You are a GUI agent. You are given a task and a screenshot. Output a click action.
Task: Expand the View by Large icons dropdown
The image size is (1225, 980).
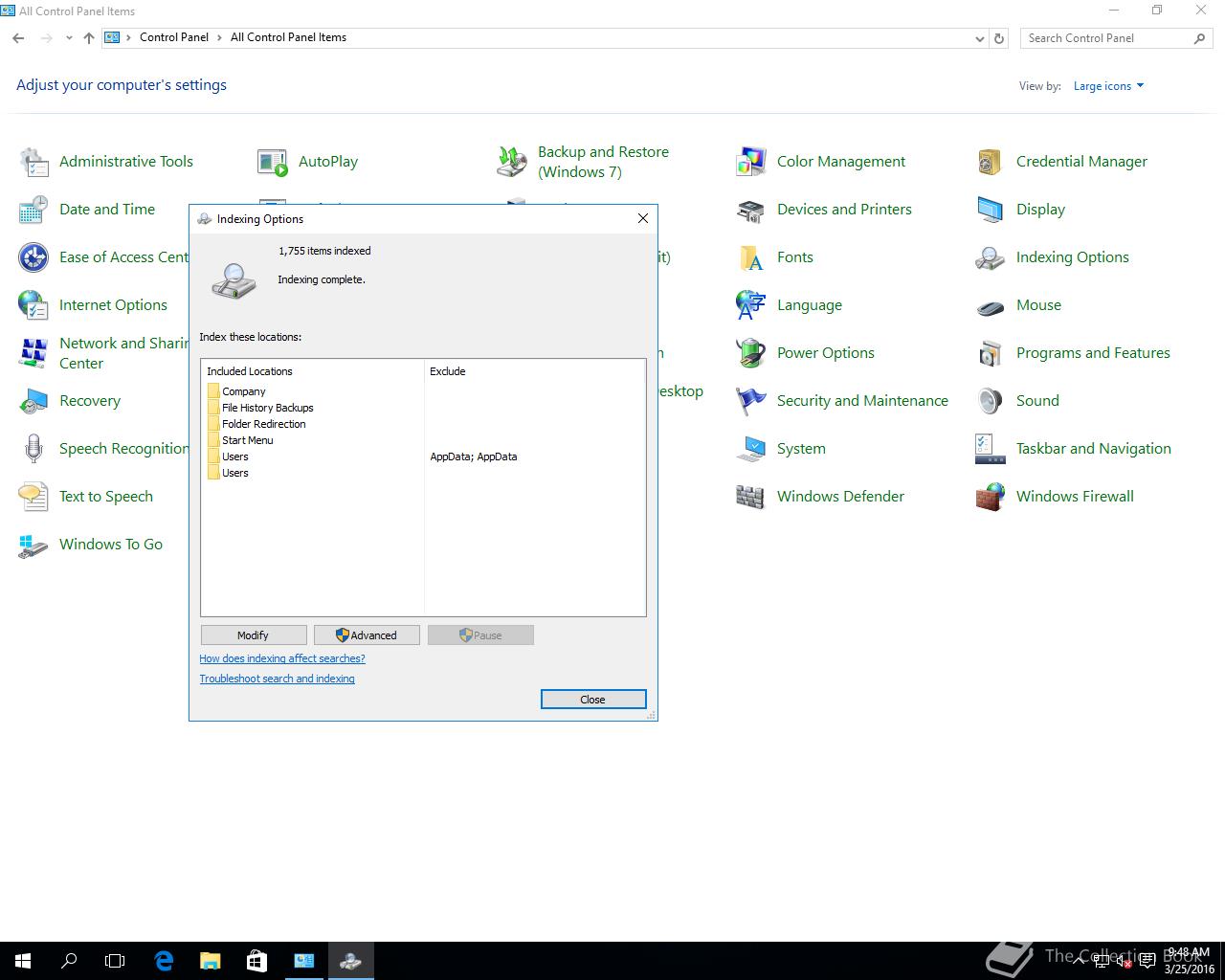click(1108, 86)
